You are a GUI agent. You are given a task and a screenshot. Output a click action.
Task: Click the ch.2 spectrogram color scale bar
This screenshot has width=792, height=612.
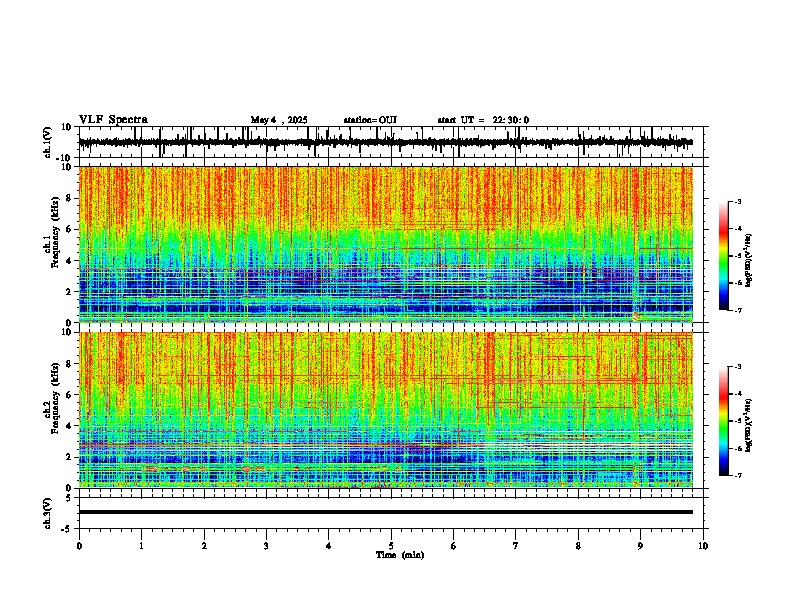(x=723, y=421)
